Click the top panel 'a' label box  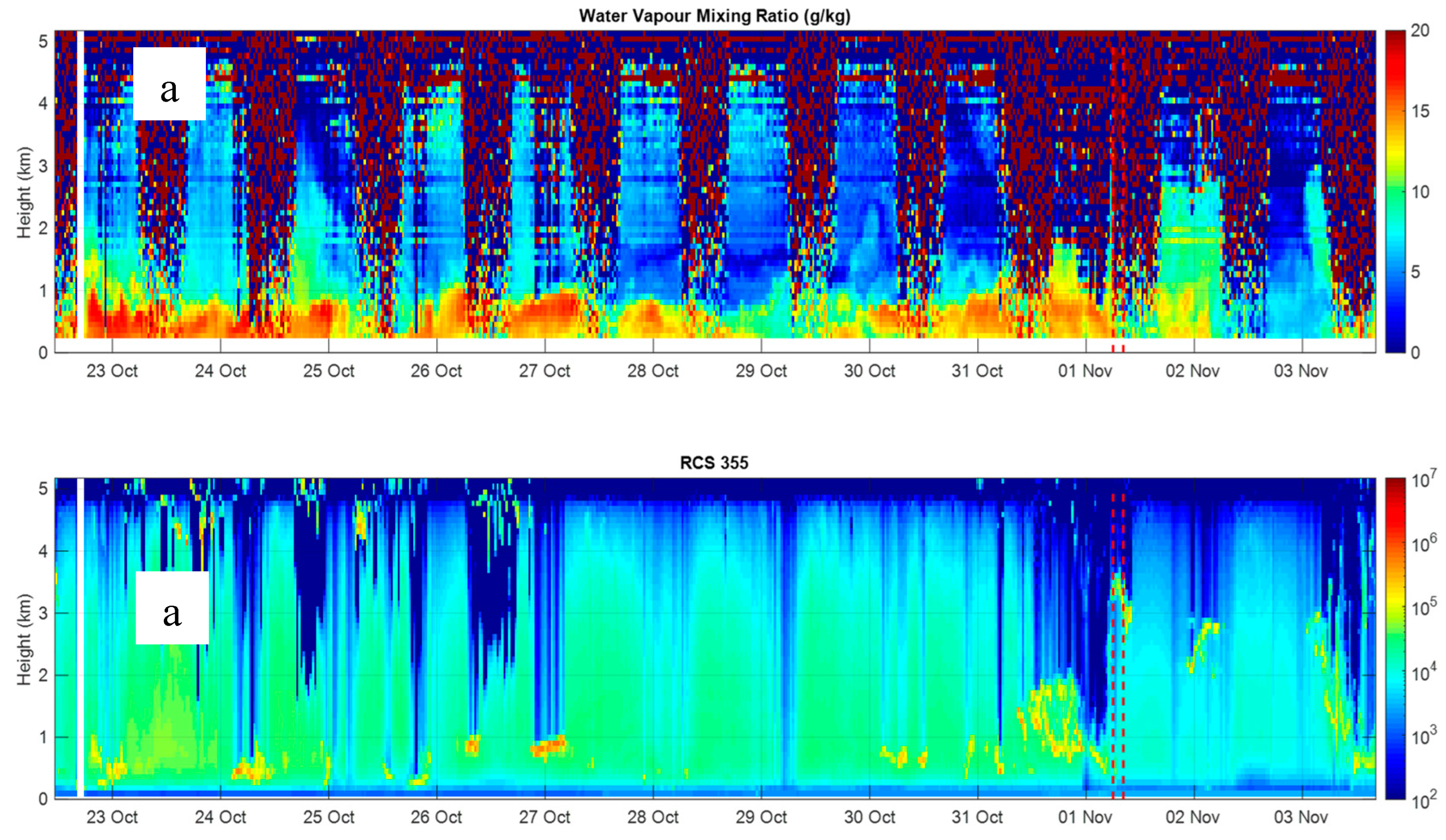(169, 84)
